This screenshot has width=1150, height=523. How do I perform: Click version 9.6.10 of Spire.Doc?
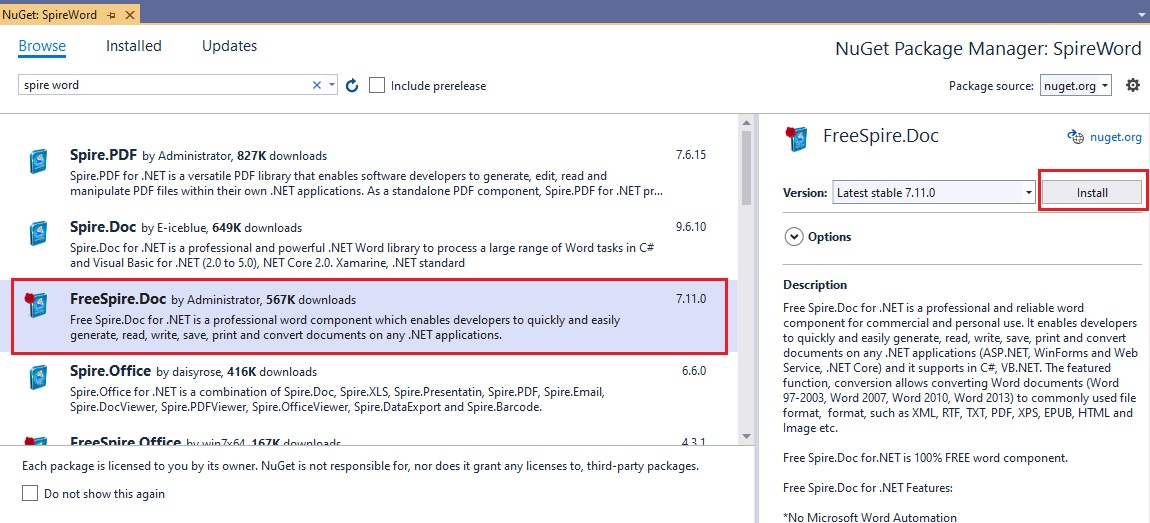click(691, 227)
